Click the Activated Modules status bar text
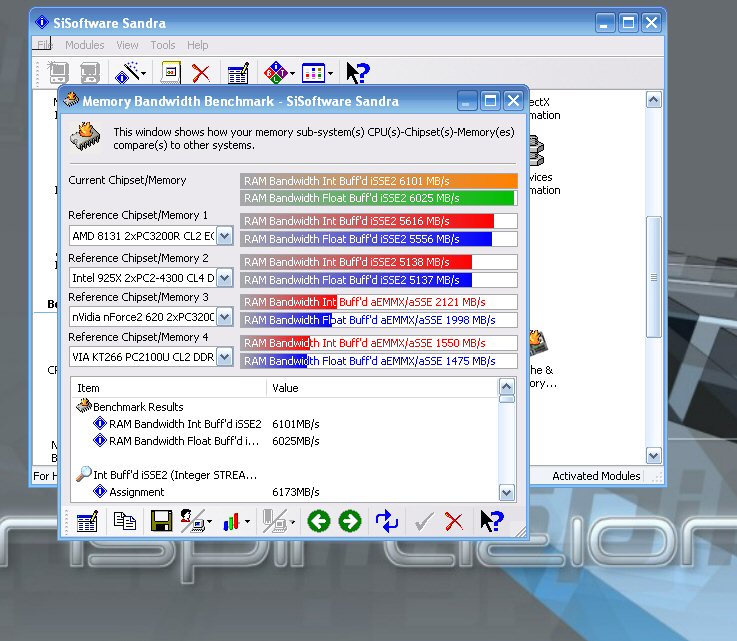This screenshot has width=737, height=641. (596, 476)
